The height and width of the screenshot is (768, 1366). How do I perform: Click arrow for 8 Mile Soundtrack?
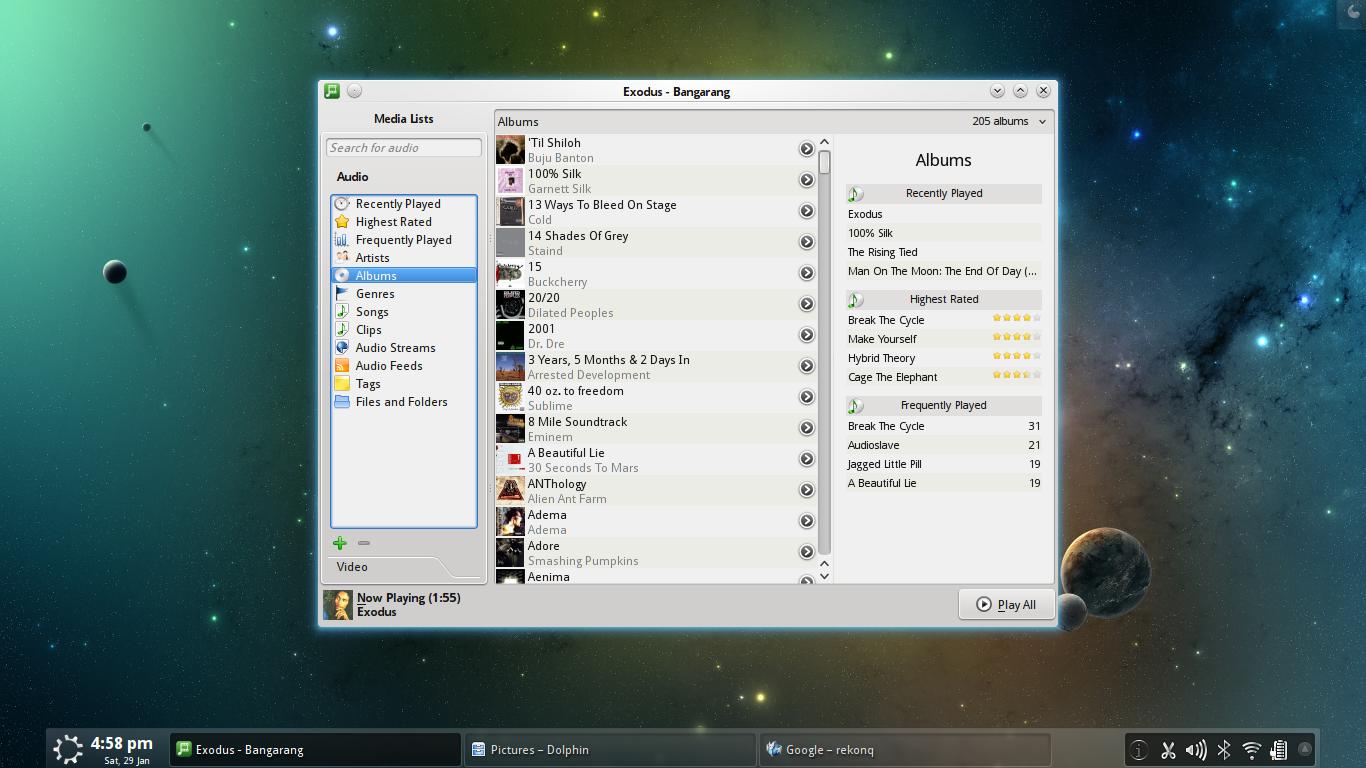(x=806, y=428)
